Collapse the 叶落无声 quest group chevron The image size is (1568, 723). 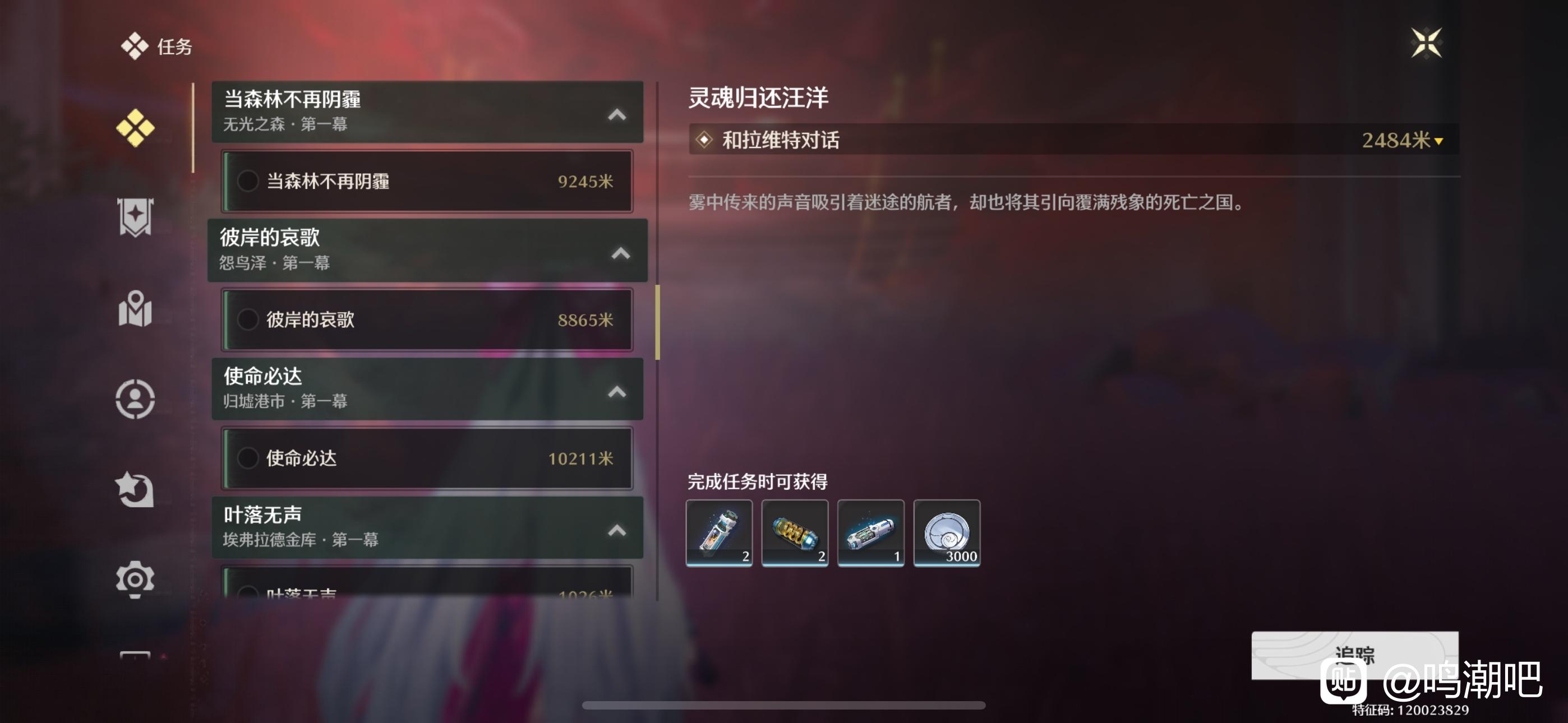pyautogui.click(x=617, y=530)
